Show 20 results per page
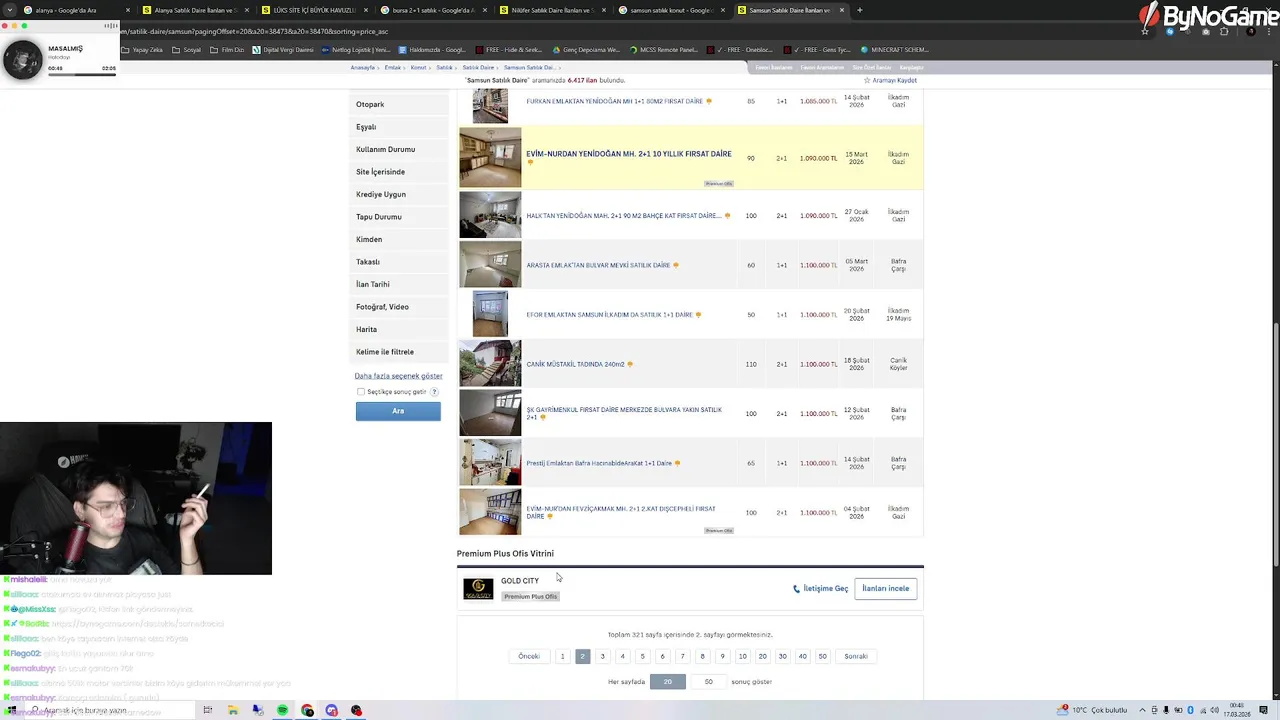The image size is (1280, 720). click(x=668, y=682)
